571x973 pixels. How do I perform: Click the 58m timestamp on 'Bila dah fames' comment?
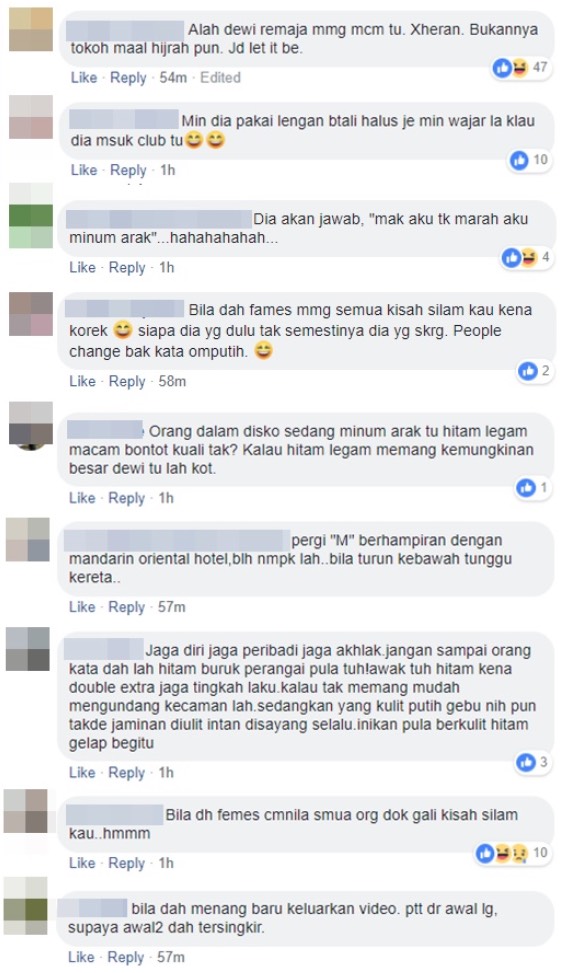(x=172, y=381)
